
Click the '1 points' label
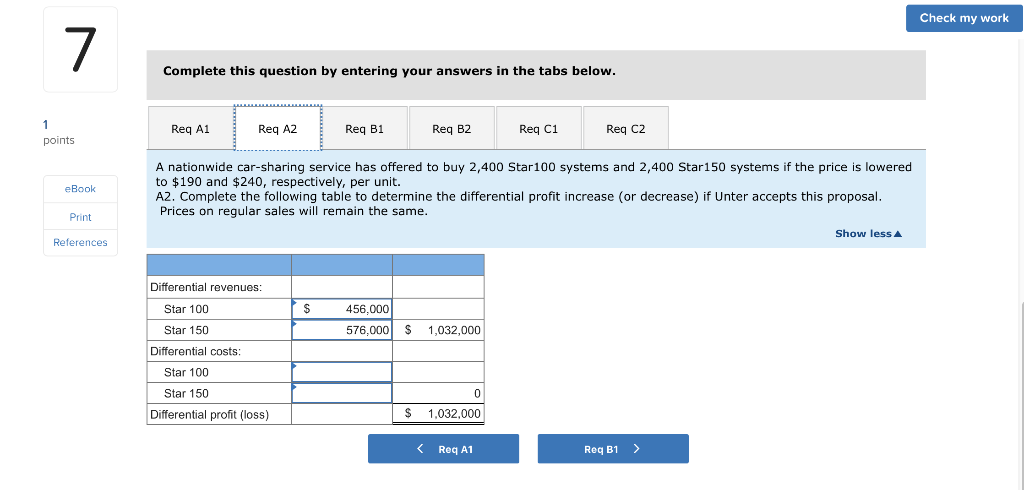[59, 132]
